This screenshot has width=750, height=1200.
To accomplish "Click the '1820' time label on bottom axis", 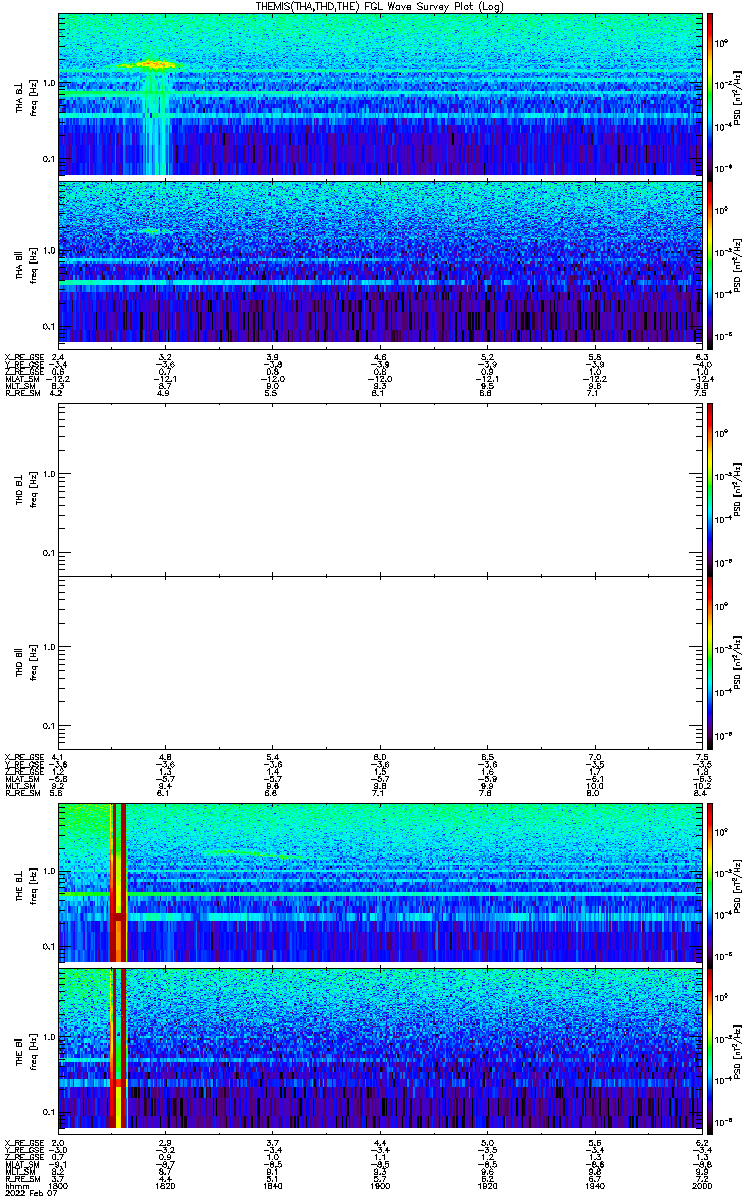I will click(166, 1186).
